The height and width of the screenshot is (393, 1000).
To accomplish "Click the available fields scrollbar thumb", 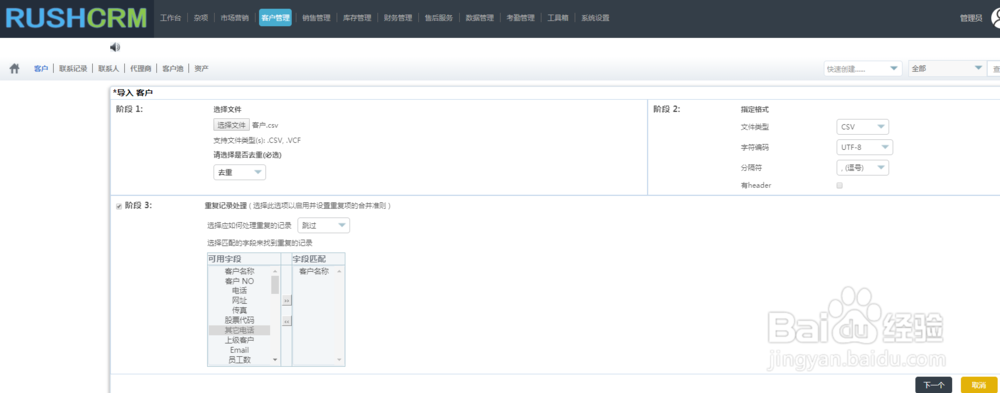I will (x=275, y=285).
